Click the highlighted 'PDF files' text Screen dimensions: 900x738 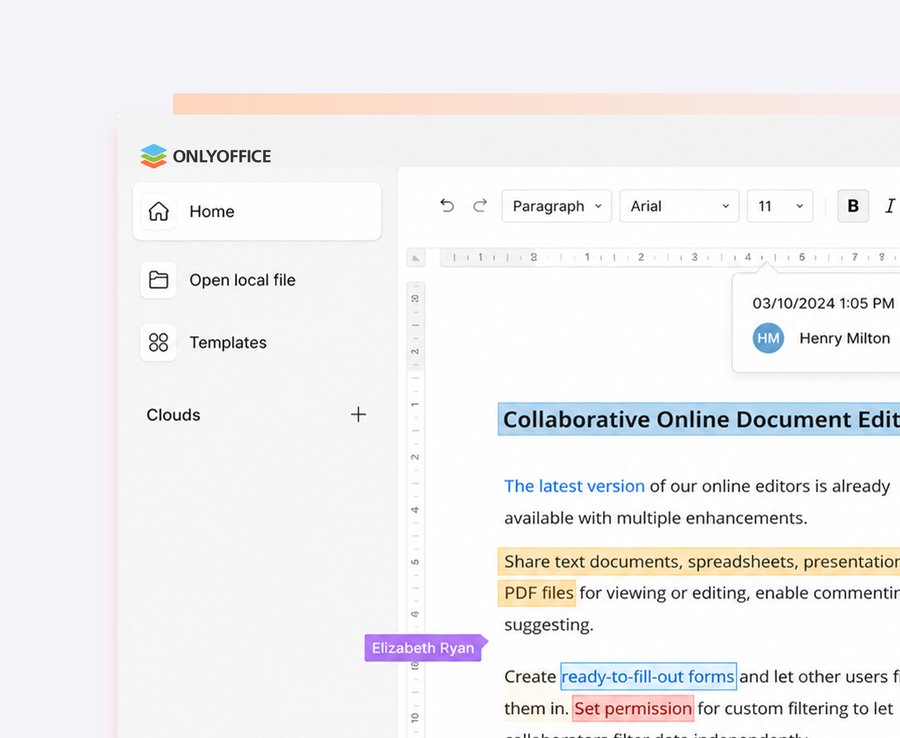(538, 593)
